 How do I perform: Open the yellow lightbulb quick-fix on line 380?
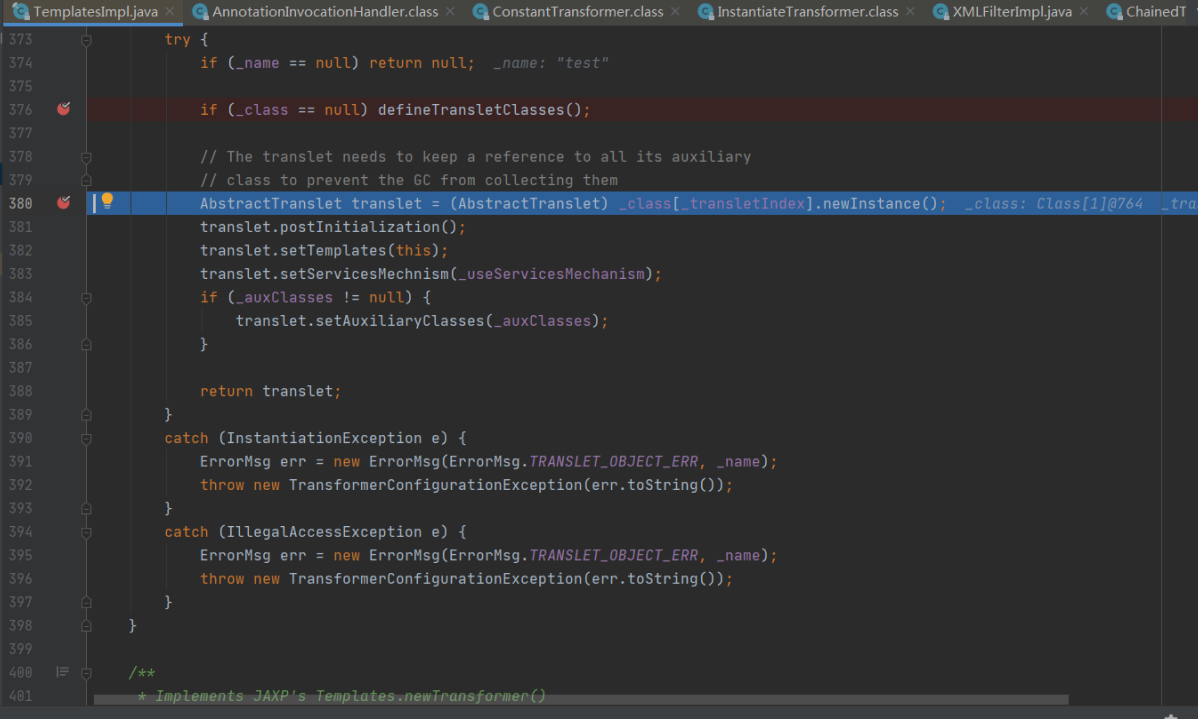pos(107,201)
